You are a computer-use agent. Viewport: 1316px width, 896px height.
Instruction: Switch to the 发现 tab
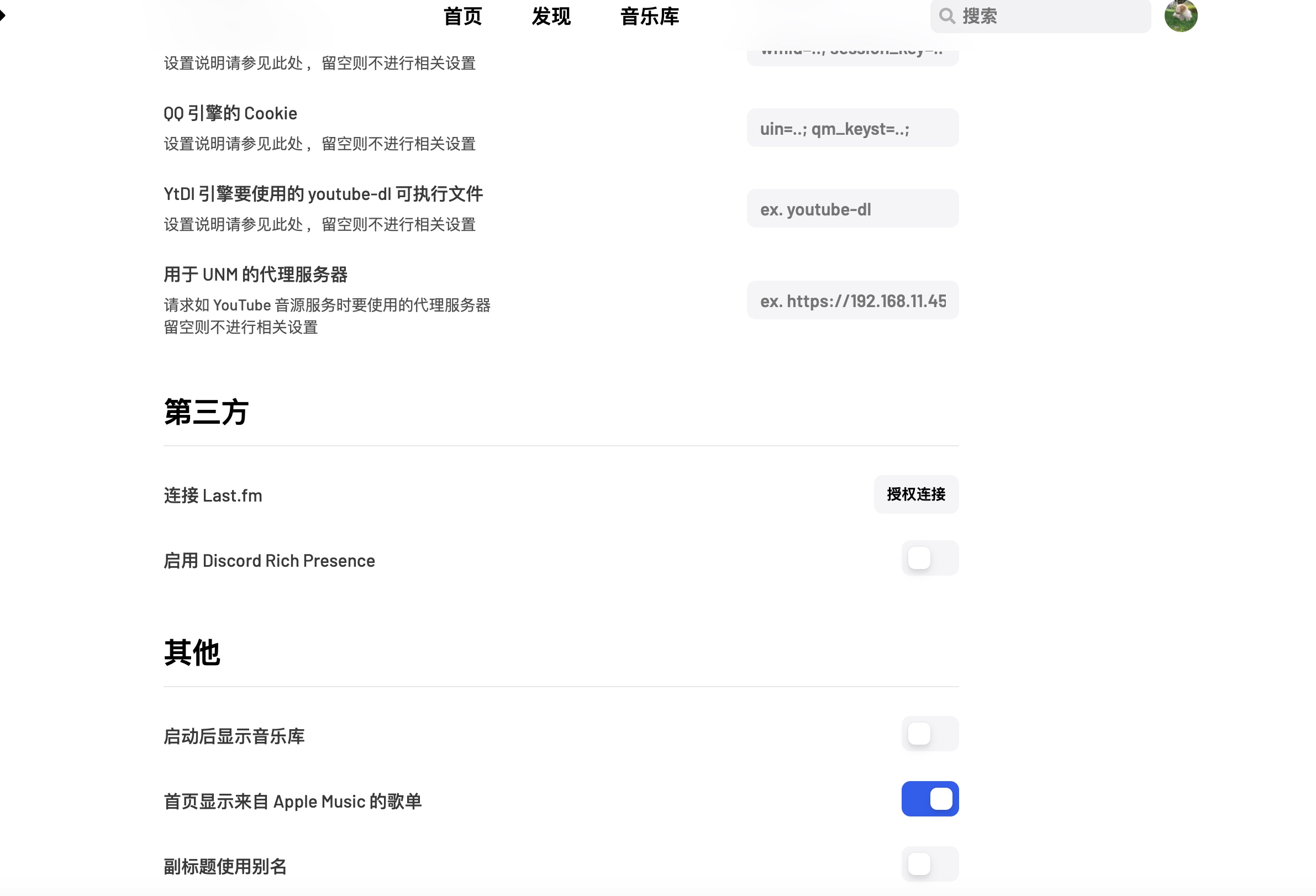551,17
